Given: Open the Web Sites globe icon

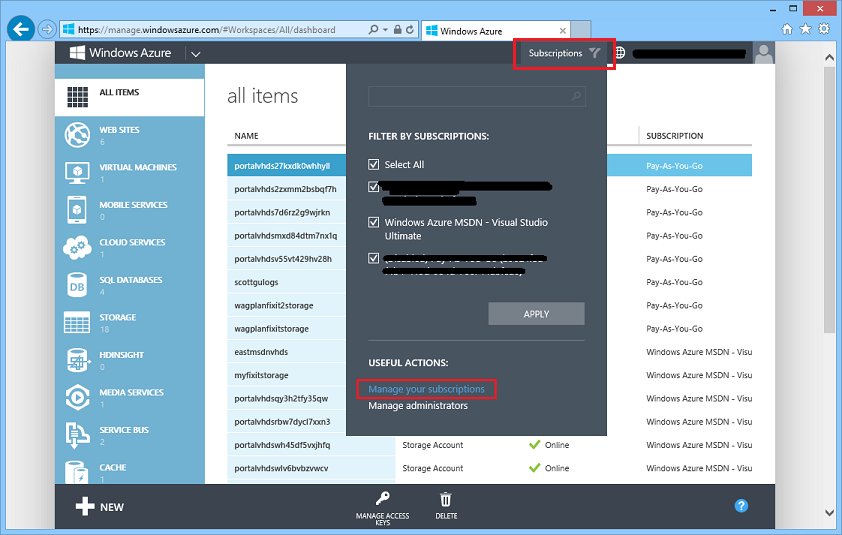Looking at the screenshot, I should pos(77,135).
